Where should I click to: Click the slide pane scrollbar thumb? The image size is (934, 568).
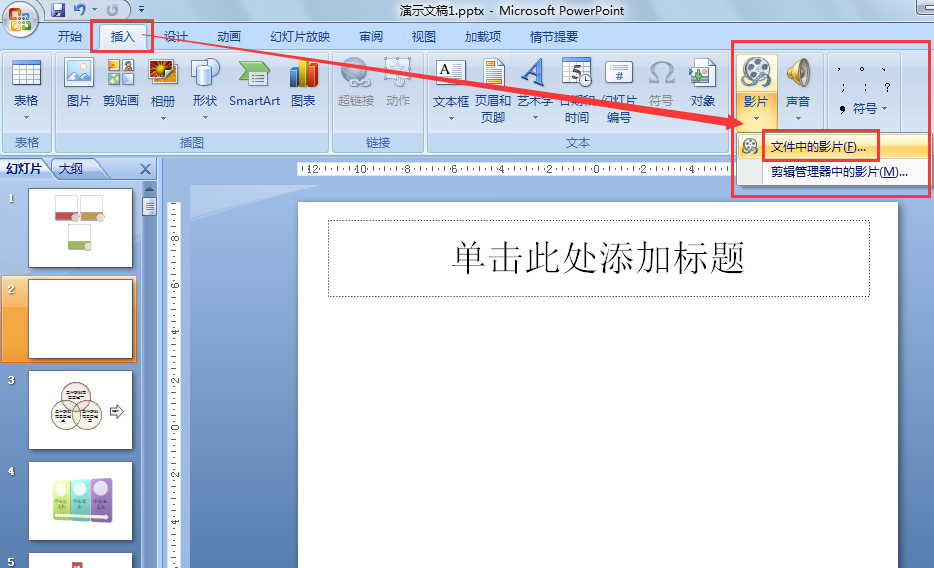(x=150, y=206)
